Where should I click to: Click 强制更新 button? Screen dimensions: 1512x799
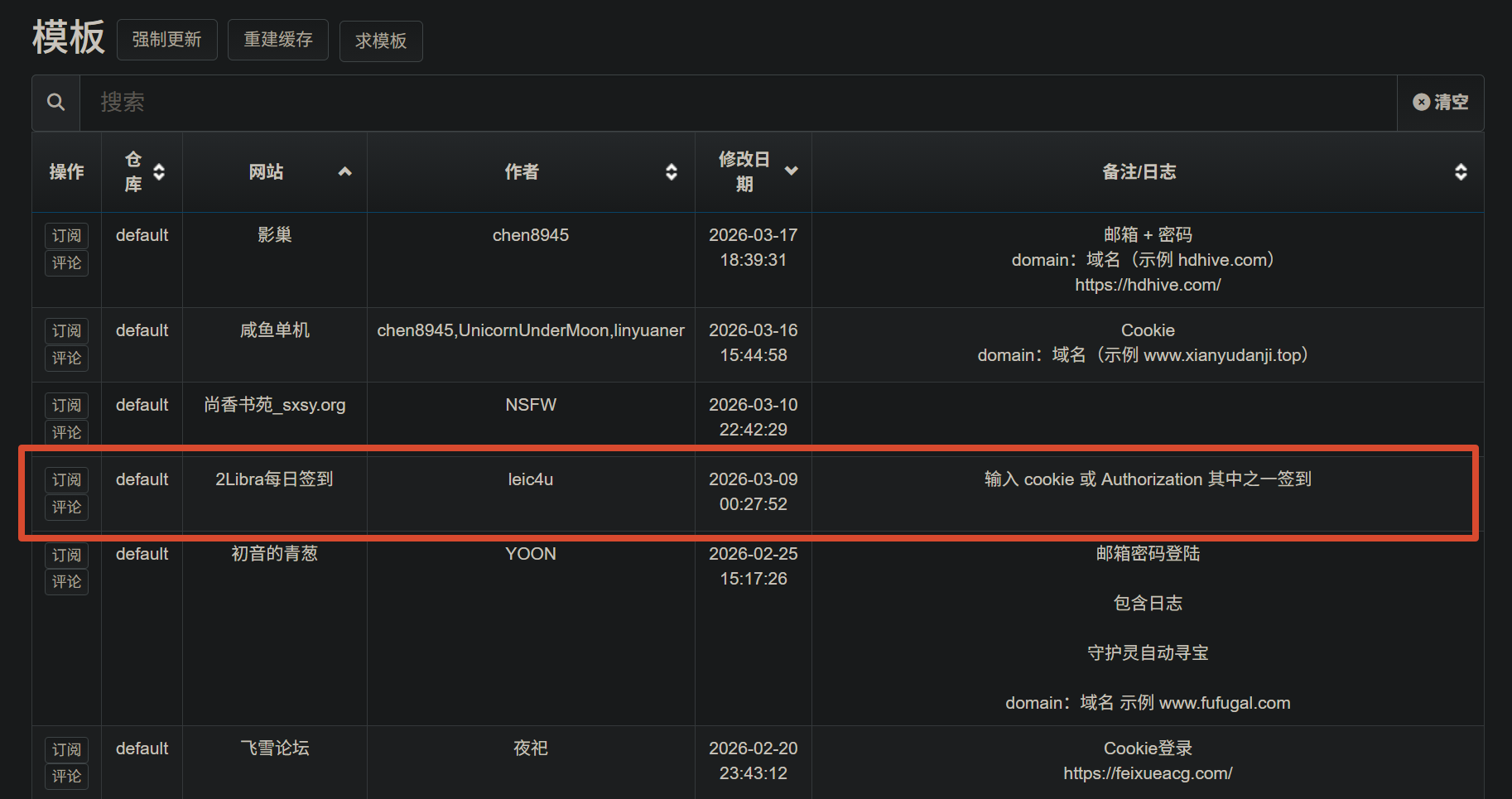tap(166, 40)
